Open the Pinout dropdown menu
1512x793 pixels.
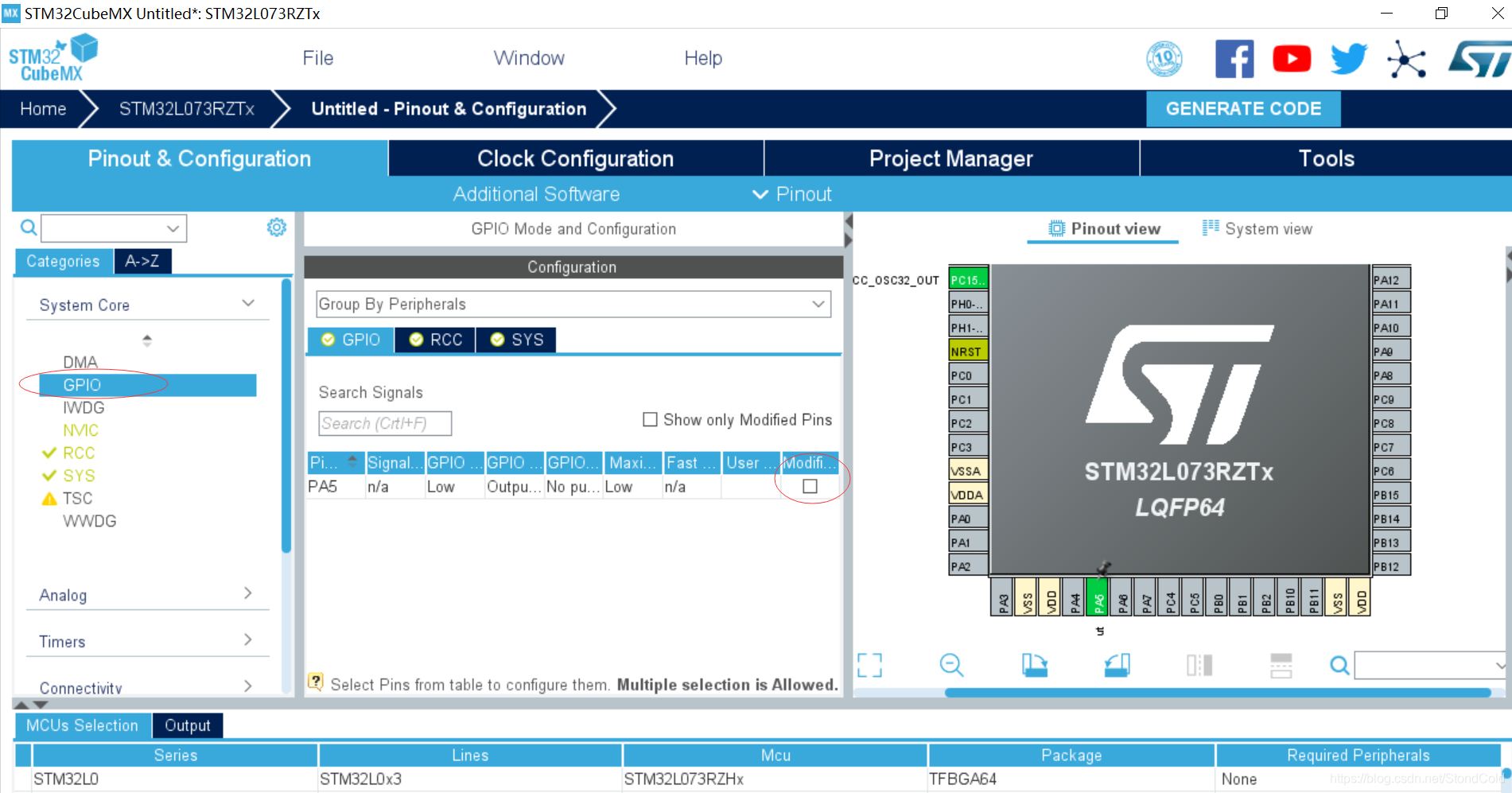(792, 194)
